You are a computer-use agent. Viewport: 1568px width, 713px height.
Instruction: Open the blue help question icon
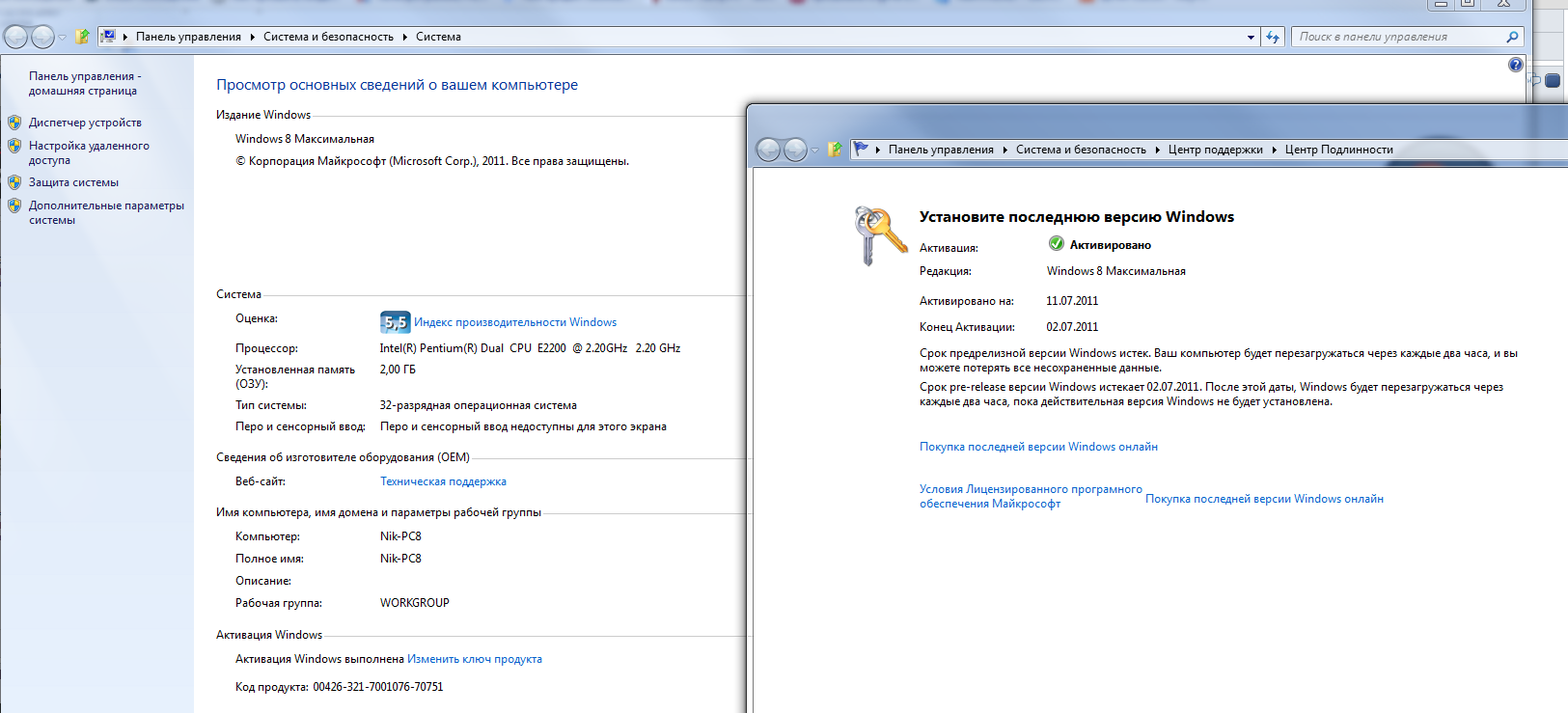click(1516, 65)
